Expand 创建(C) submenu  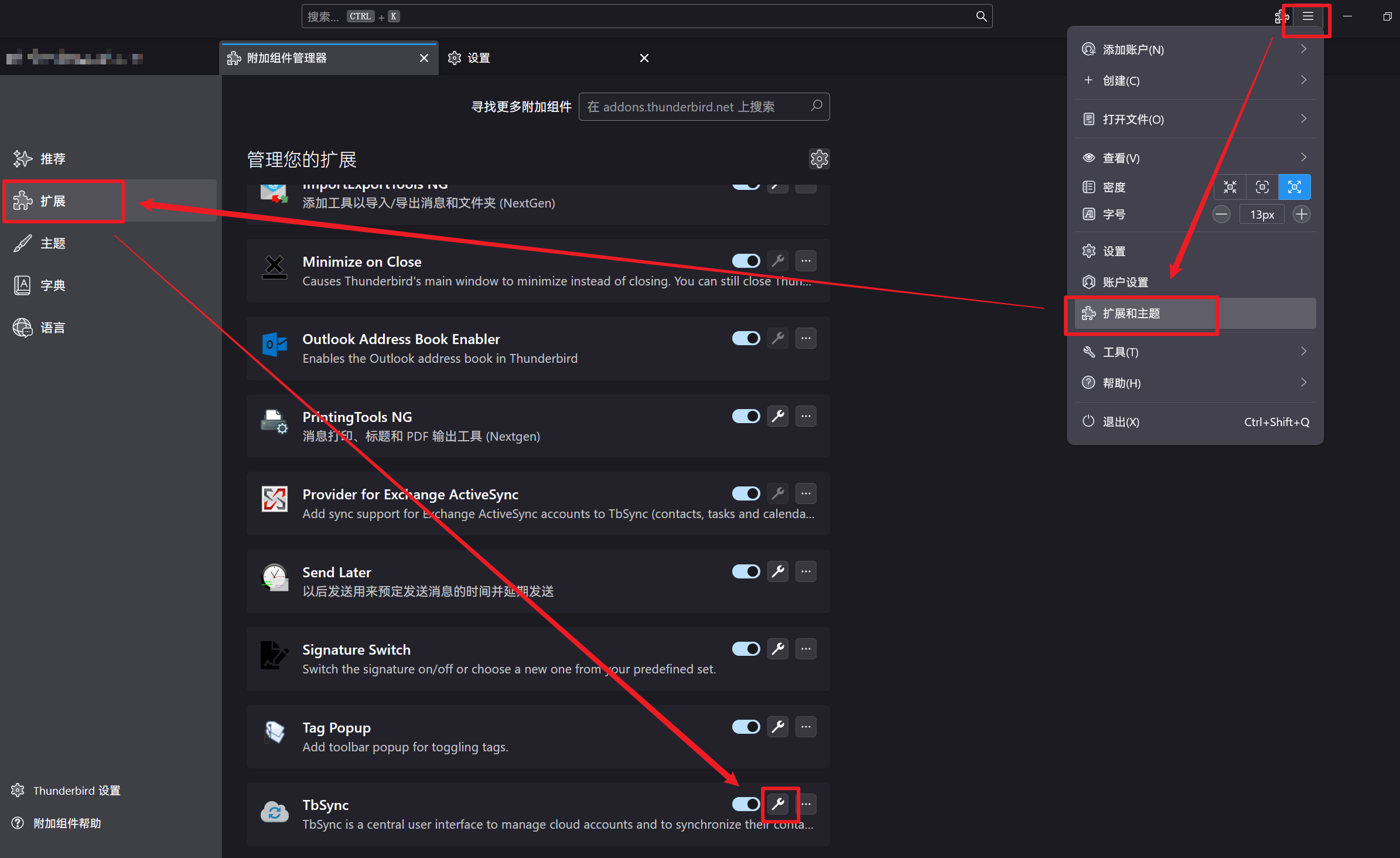point(1196,80)
